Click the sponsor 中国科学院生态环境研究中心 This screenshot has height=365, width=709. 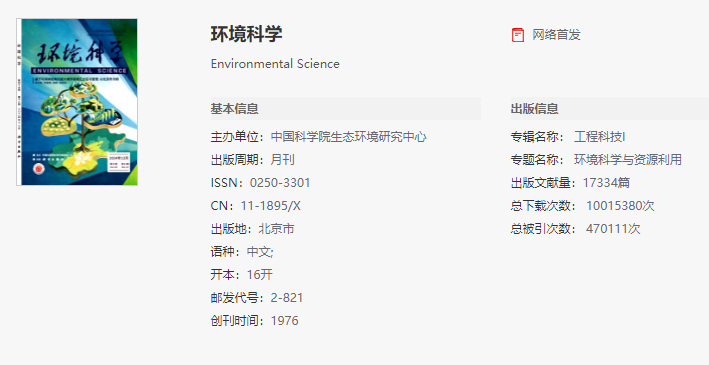click(349, 137)
